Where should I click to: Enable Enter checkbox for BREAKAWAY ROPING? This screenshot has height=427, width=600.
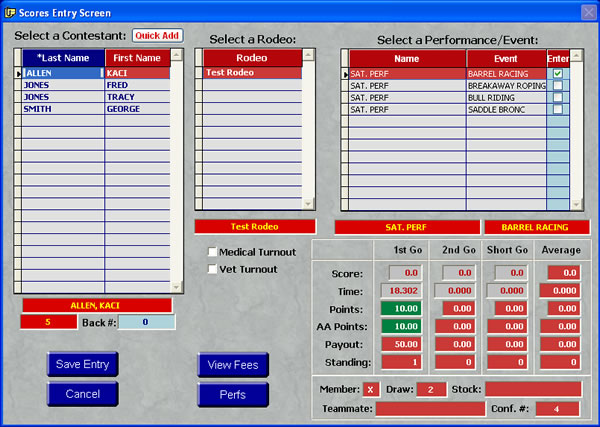557,86
